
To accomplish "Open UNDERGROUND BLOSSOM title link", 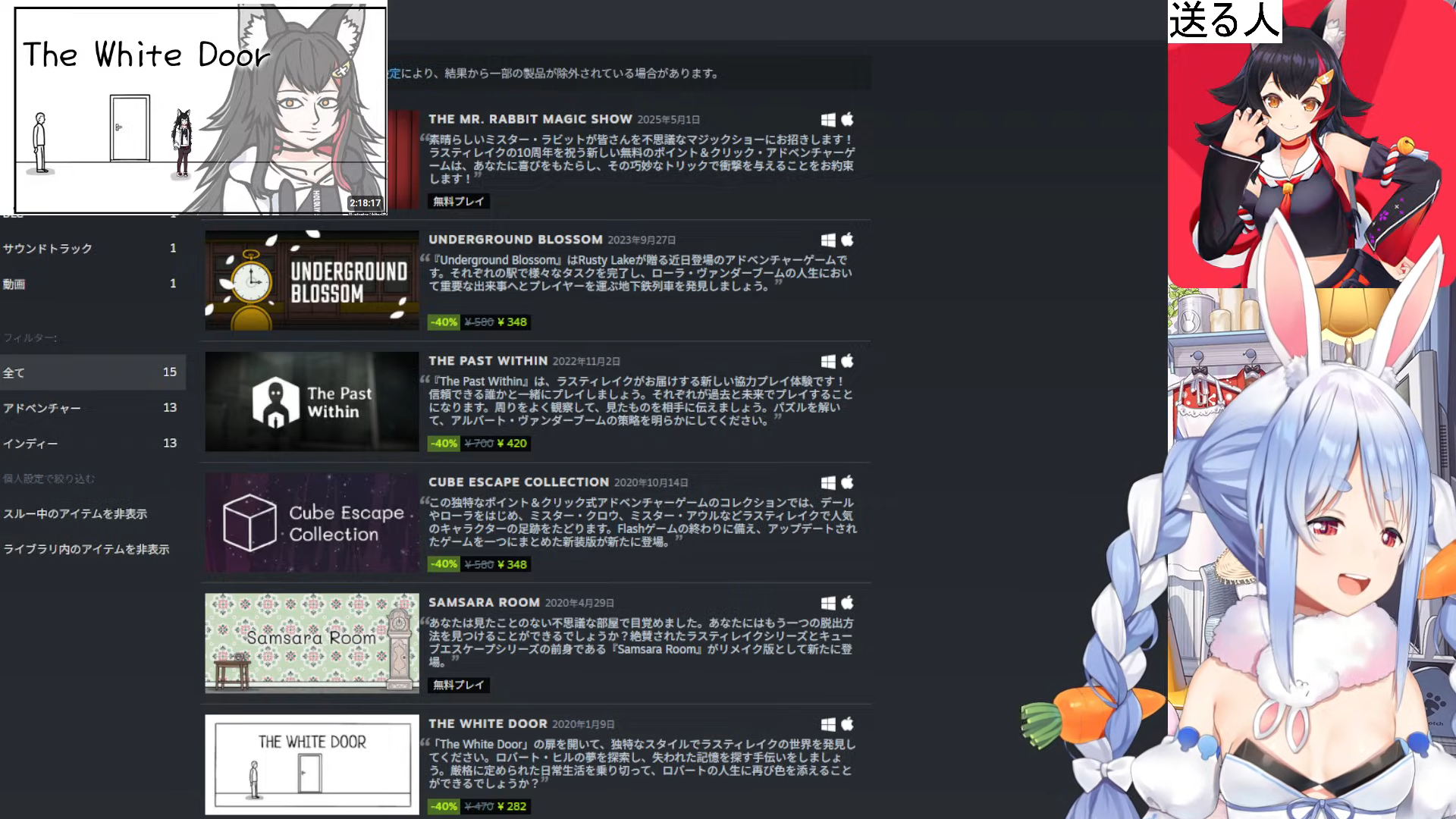I will [516, 240].
